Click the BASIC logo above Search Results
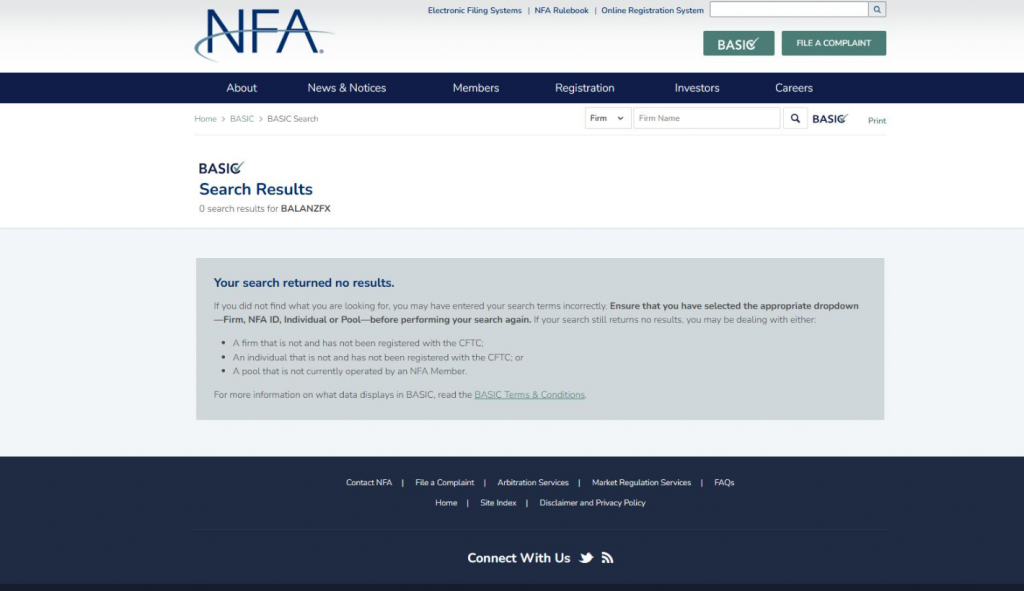 [x=221, y=168]
